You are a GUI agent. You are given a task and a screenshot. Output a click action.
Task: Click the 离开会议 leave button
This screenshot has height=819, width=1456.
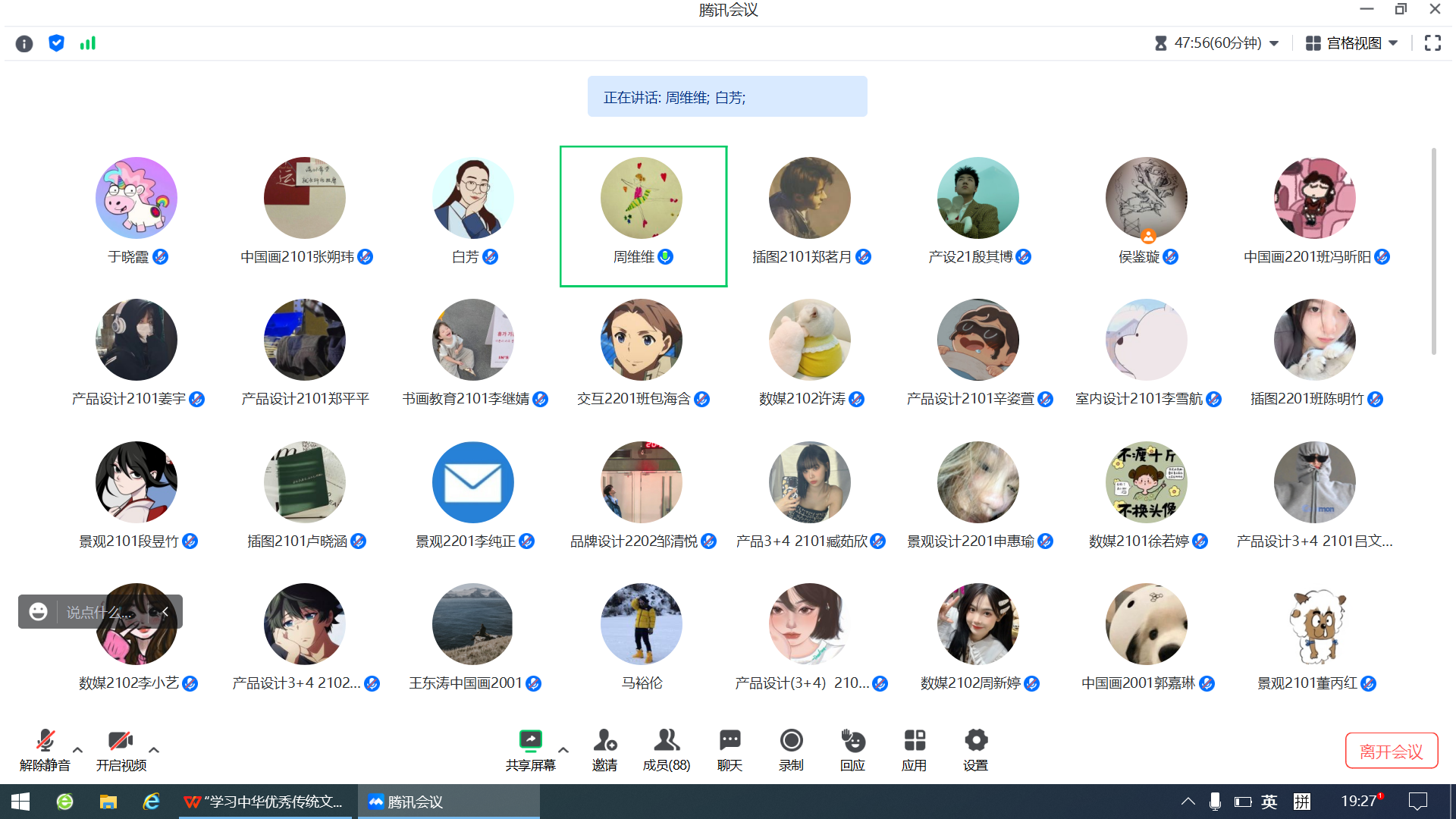click(1391, 751)
